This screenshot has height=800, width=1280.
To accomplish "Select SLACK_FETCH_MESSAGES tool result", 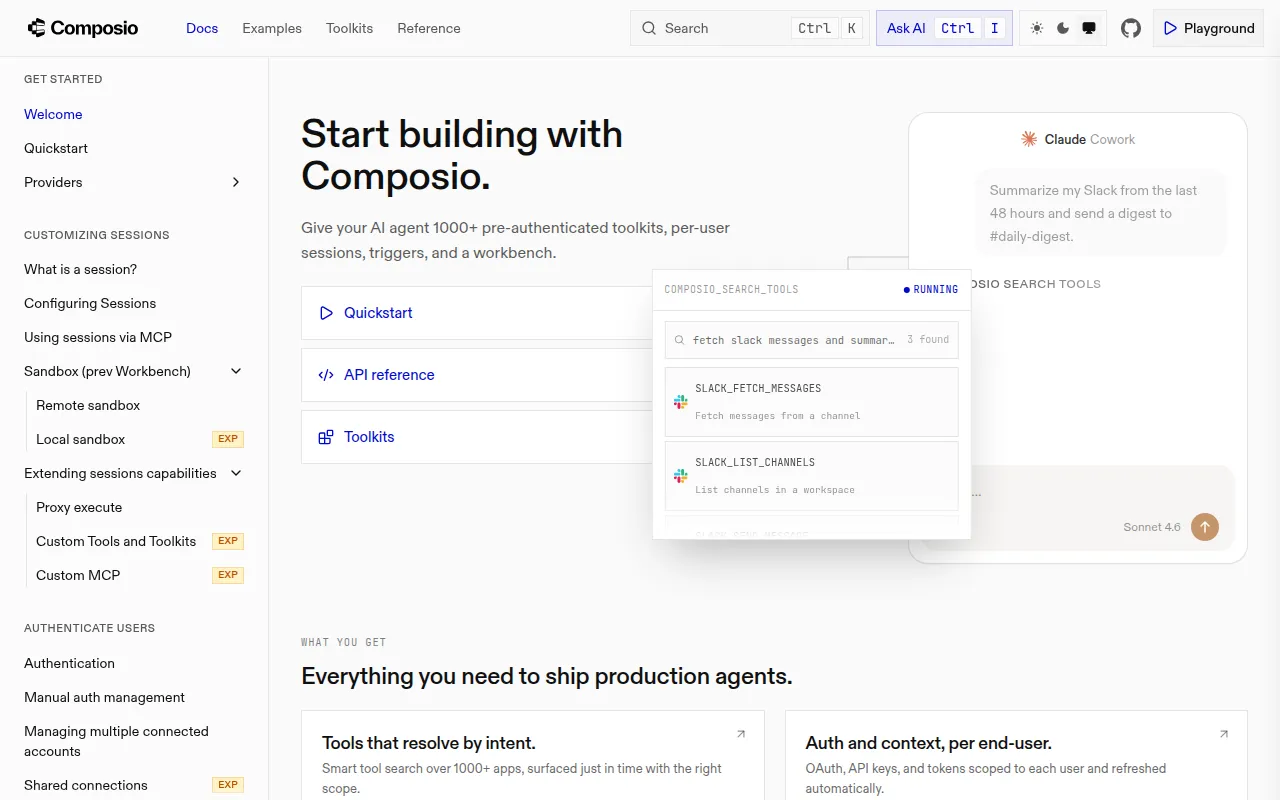I will click(812, 402).
